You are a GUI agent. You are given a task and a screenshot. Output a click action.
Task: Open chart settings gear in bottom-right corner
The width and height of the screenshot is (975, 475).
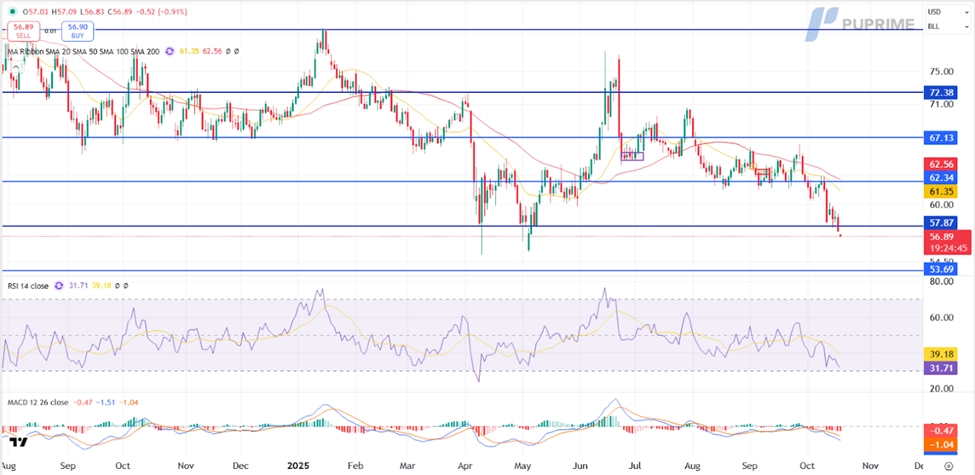948,465
